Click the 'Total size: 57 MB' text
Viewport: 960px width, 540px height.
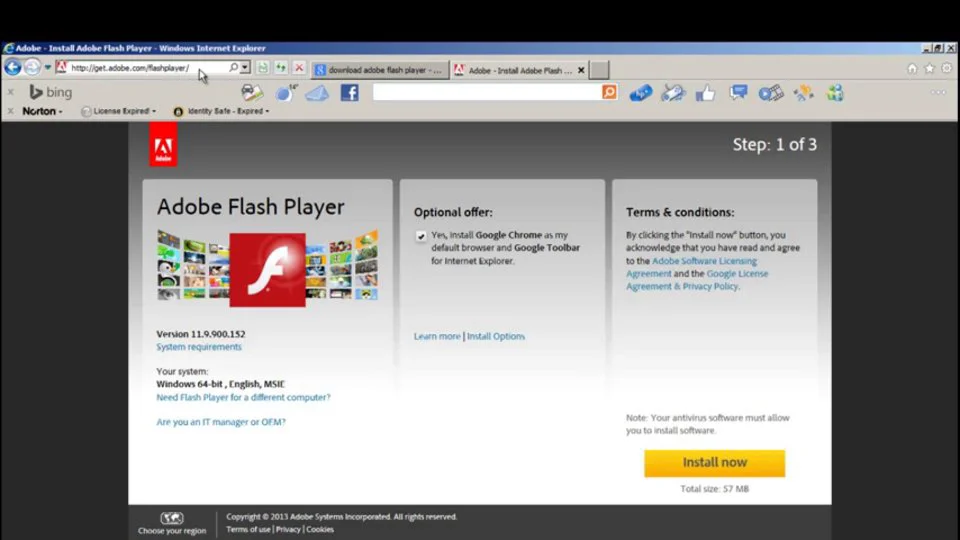[x=714, y=489]
